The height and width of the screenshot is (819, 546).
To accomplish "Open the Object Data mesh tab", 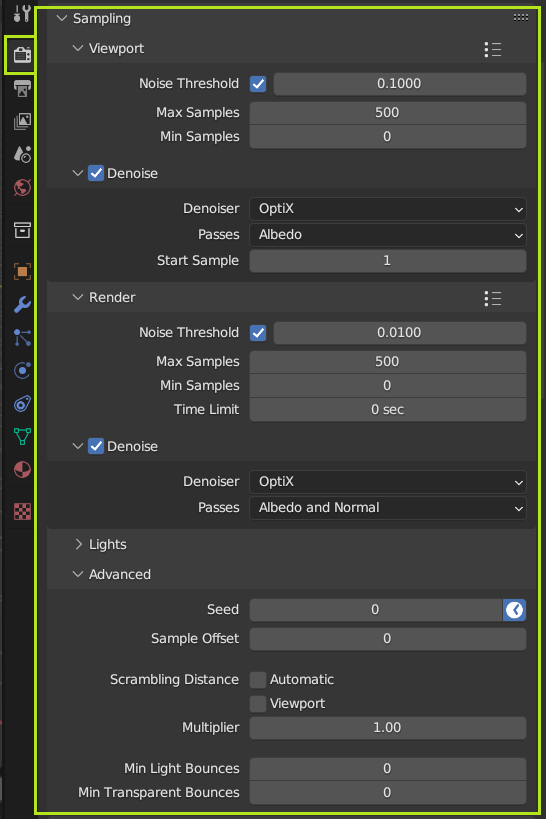I will tap(22, 436).
